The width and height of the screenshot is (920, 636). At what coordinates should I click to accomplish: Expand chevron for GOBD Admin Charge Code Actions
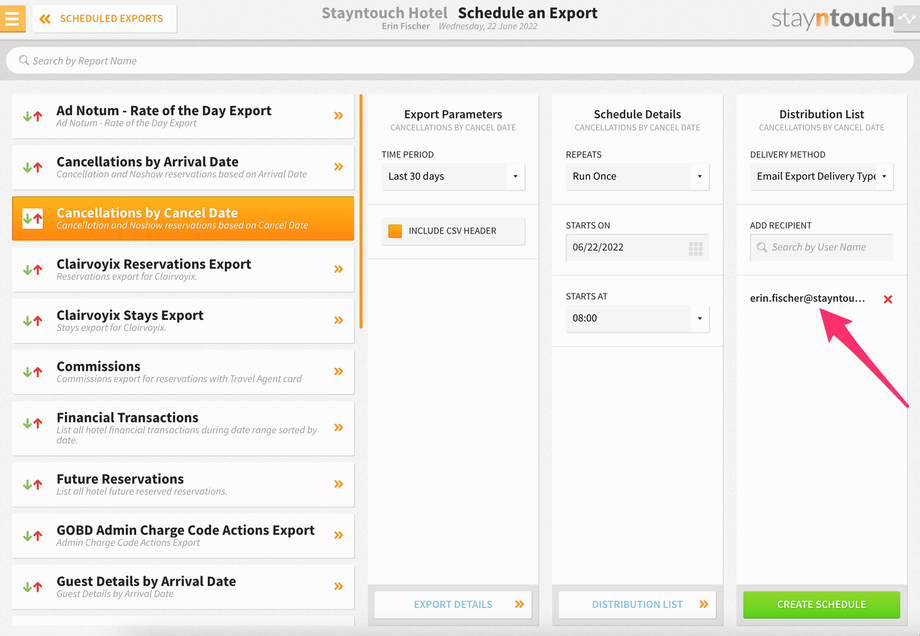[339, 534]
